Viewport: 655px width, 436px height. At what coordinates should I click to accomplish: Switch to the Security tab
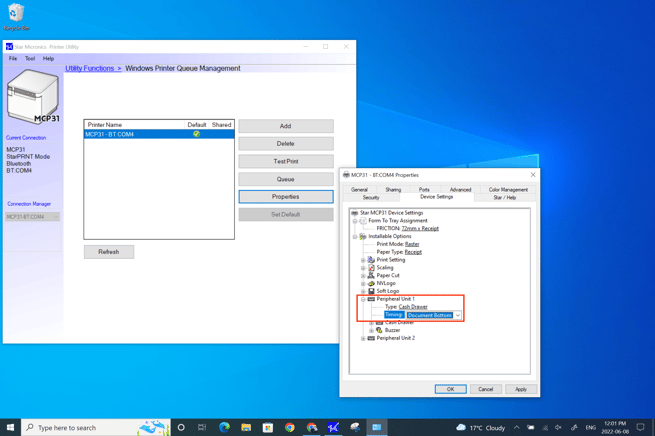click(371, 198)
